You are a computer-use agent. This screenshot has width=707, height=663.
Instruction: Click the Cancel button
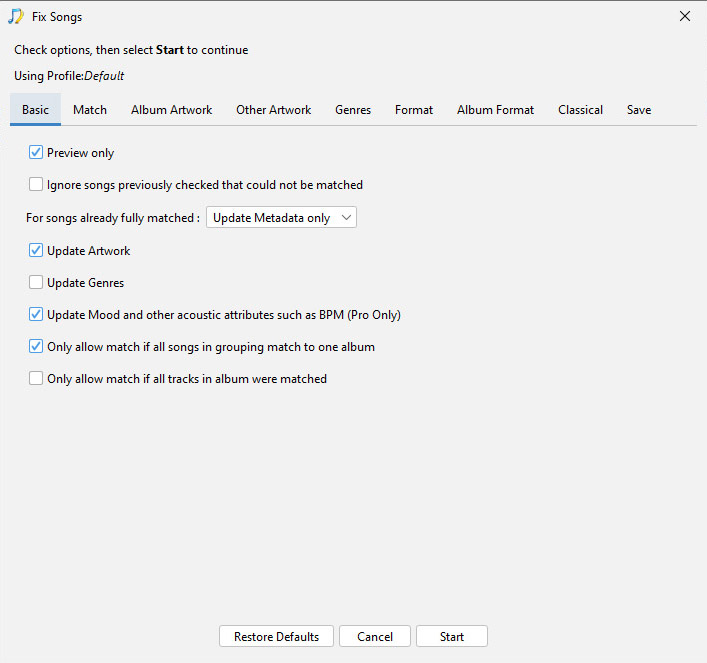pos(375,636)
